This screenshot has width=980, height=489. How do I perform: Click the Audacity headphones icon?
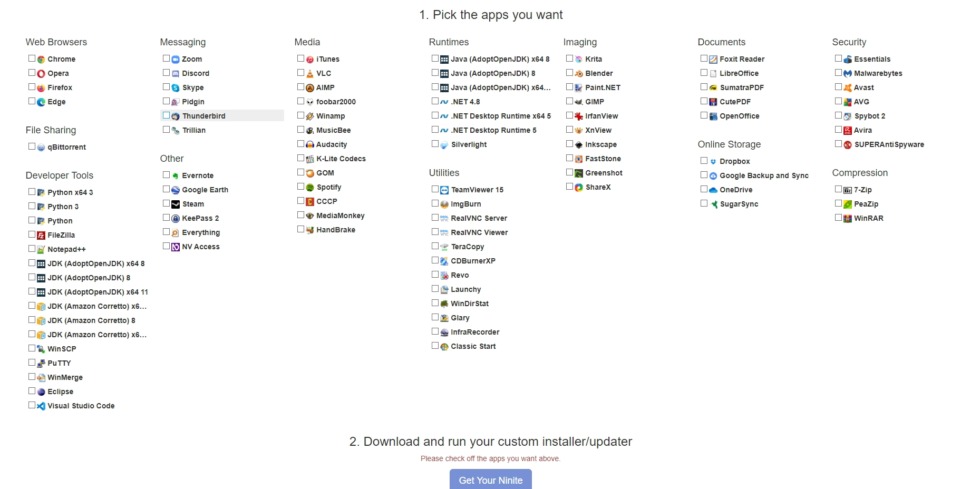[310, 144]
